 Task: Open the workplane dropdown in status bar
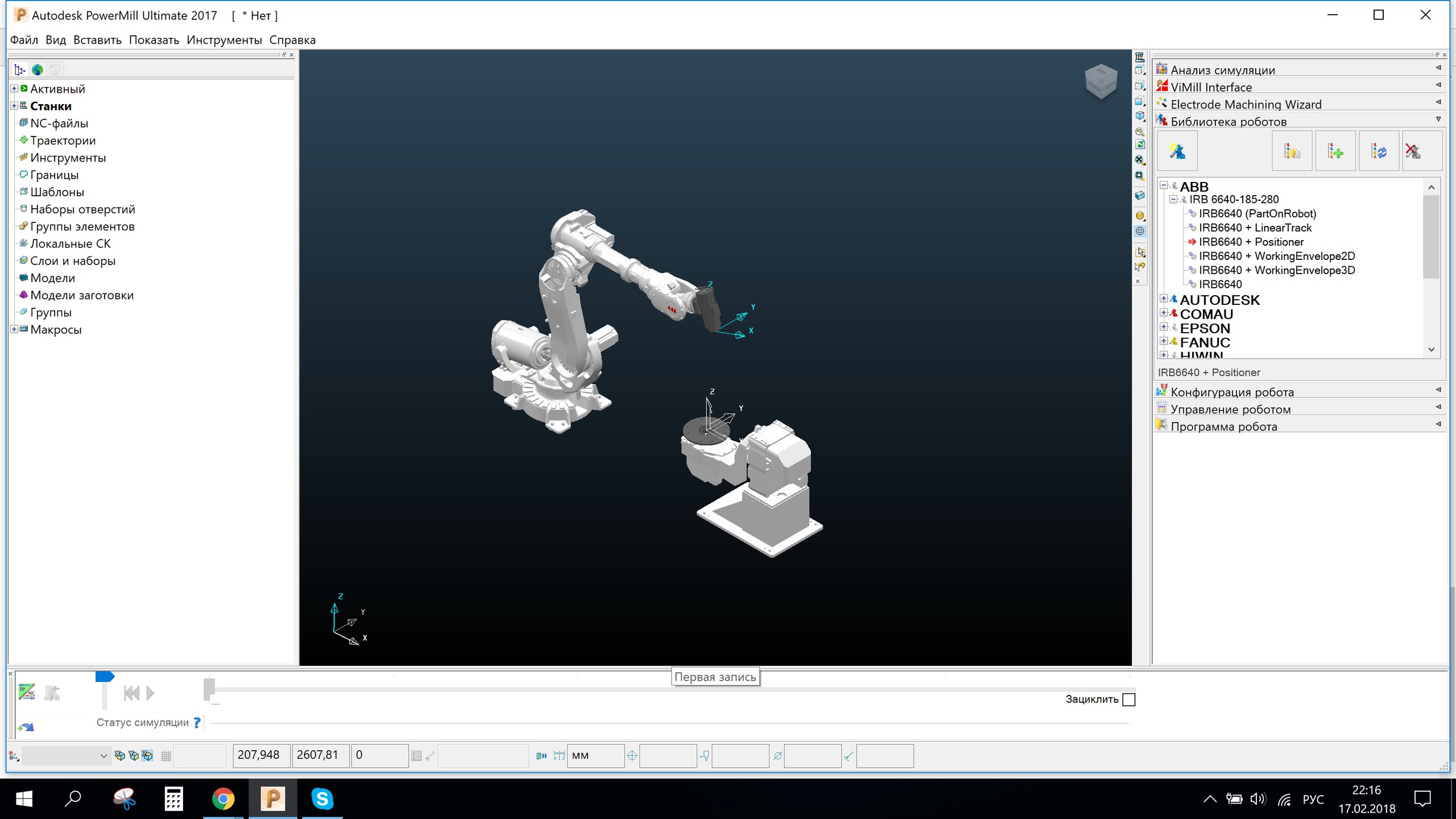pyautogui.click(x=103, y=756)
